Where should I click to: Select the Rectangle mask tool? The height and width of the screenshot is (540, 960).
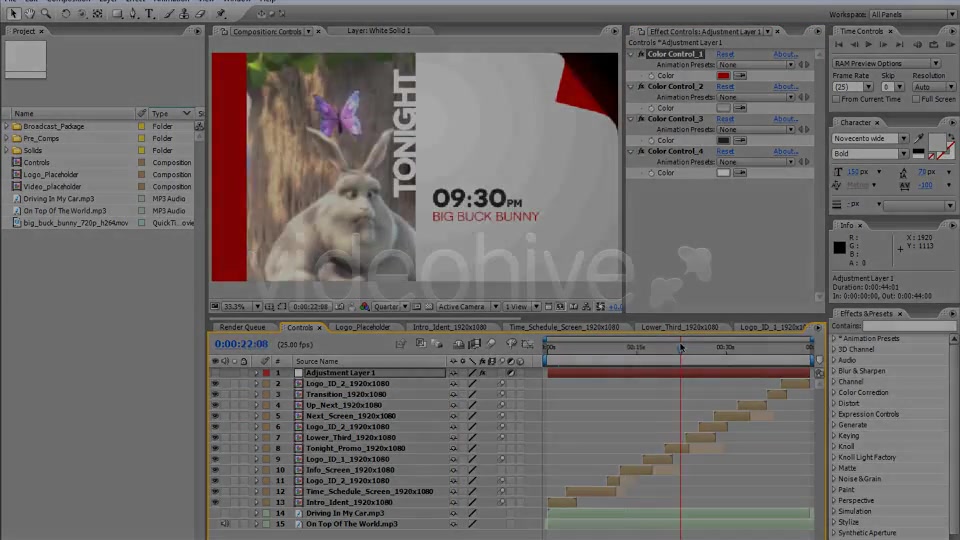click(x=117, y=13)
